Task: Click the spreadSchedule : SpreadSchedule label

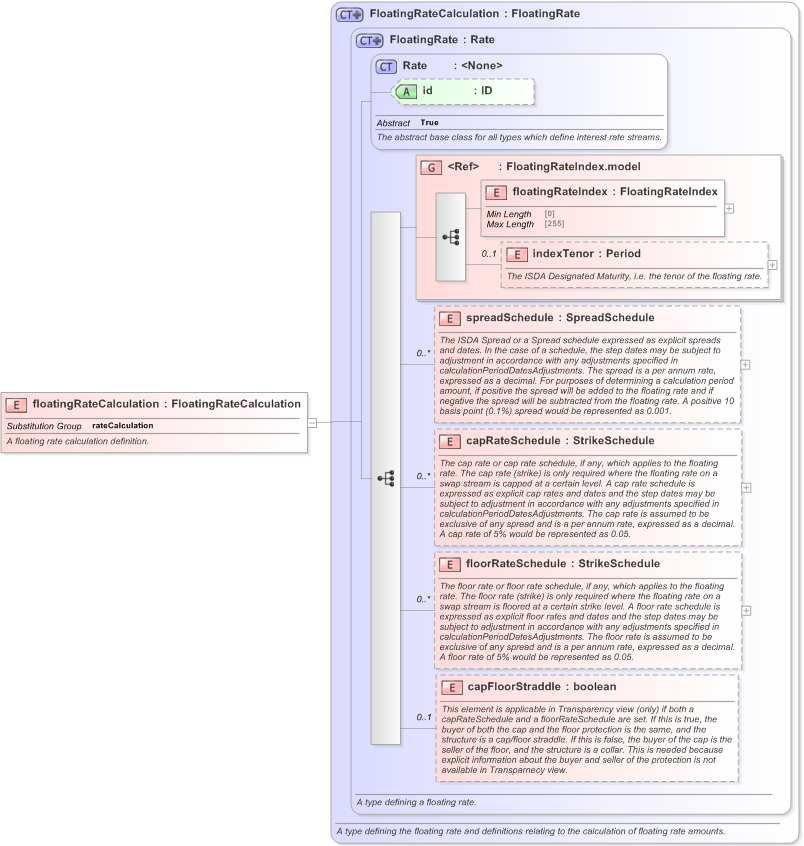Action: [x=560, y=317]
